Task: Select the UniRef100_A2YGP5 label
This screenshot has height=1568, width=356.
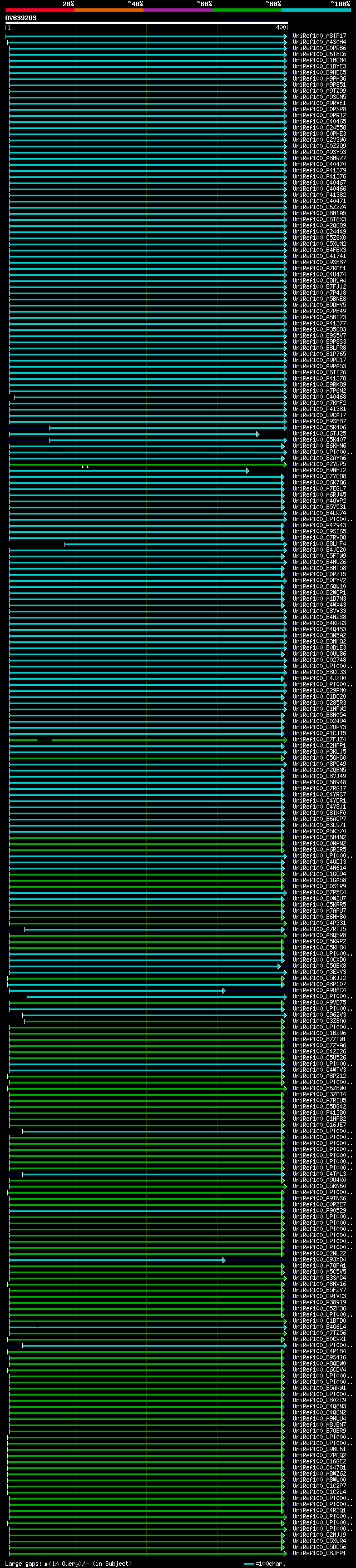Action: point(319,464)
